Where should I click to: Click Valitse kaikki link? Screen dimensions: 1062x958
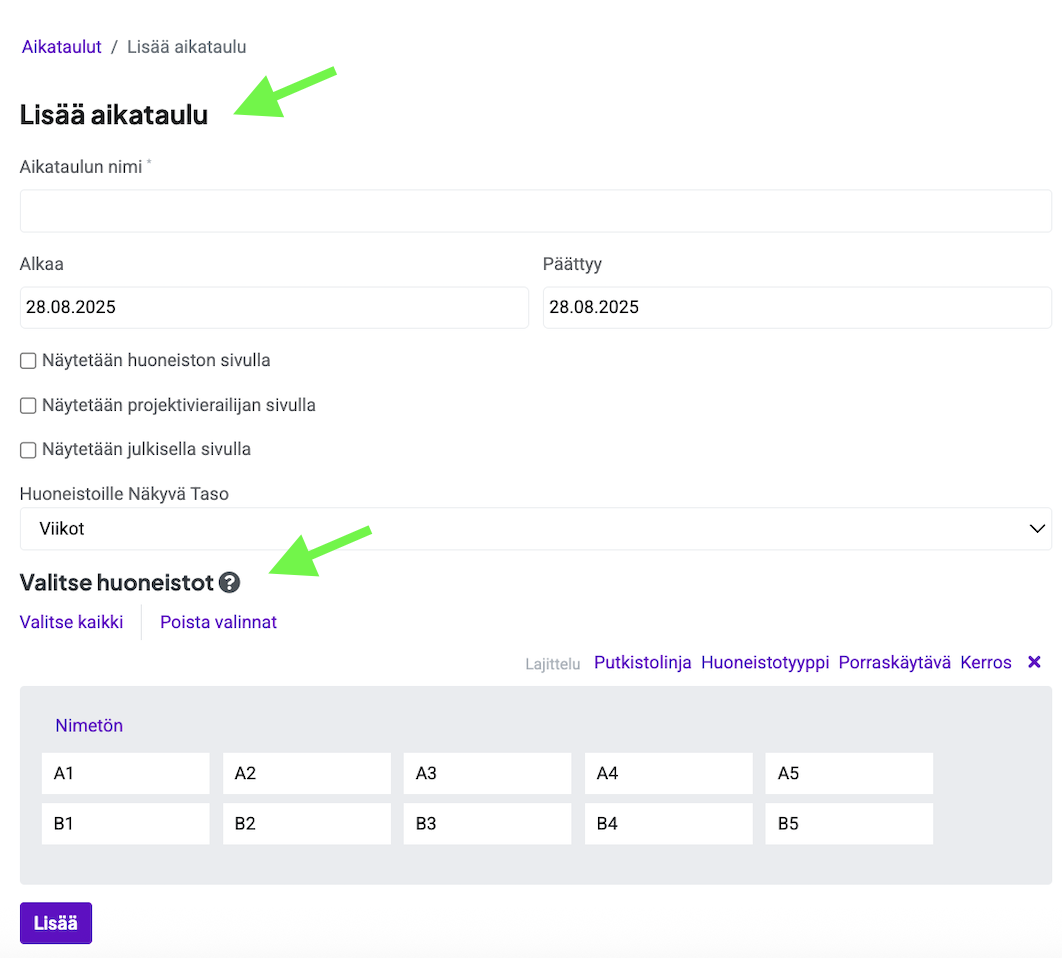(71, 622)
